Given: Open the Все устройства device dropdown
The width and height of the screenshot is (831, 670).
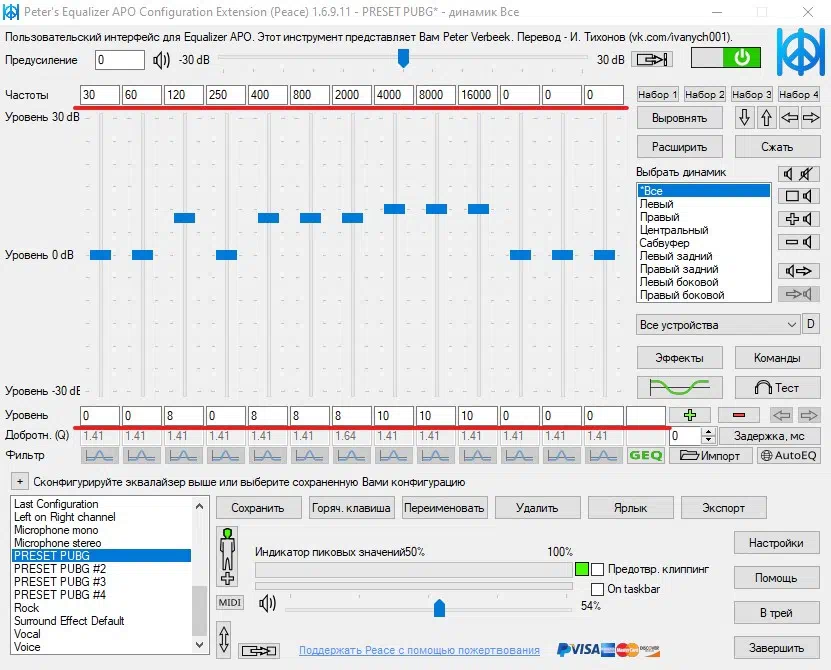Looking at the screenshot, I should point(718,325).
